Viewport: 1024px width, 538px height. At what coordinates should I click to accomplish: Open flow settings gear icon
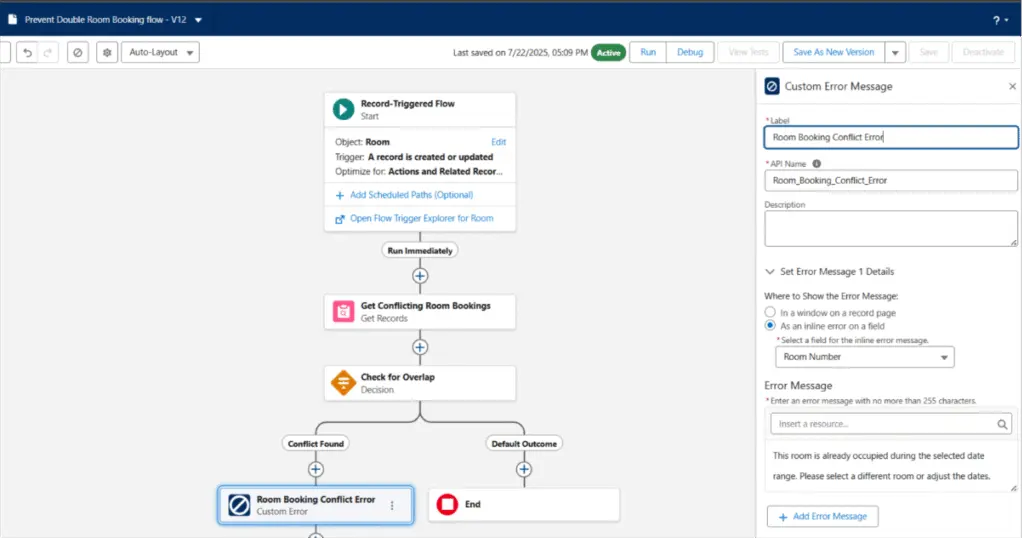pos(107,52)
